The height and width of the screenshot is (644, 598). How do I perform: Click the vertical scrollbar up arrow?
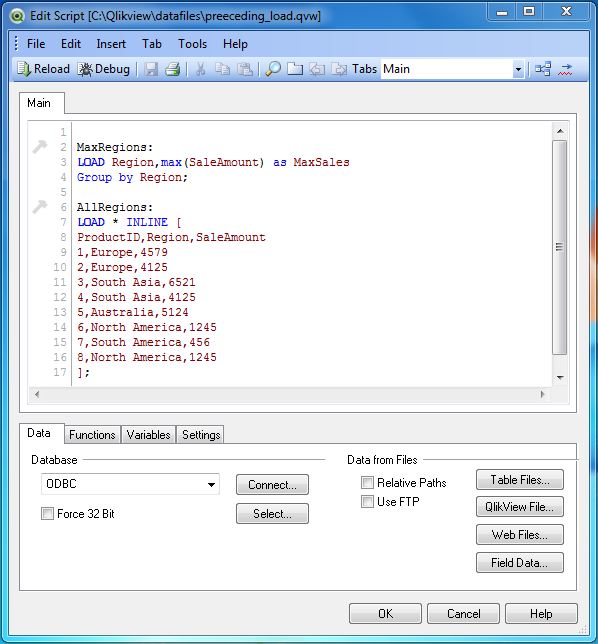click(560, 131)
